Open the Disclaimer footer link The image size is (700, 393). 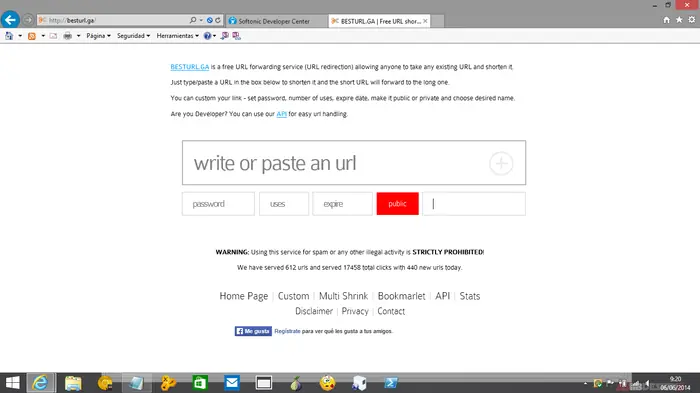(314, 311)
